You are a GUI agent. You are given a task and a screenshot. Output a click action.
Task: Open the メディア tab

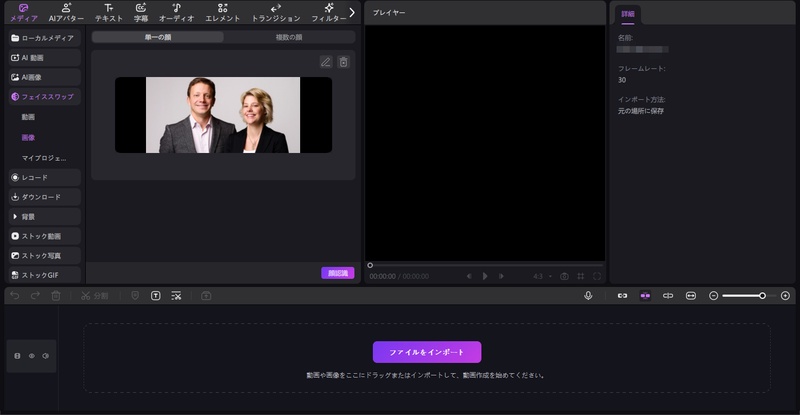pos(23,13)
